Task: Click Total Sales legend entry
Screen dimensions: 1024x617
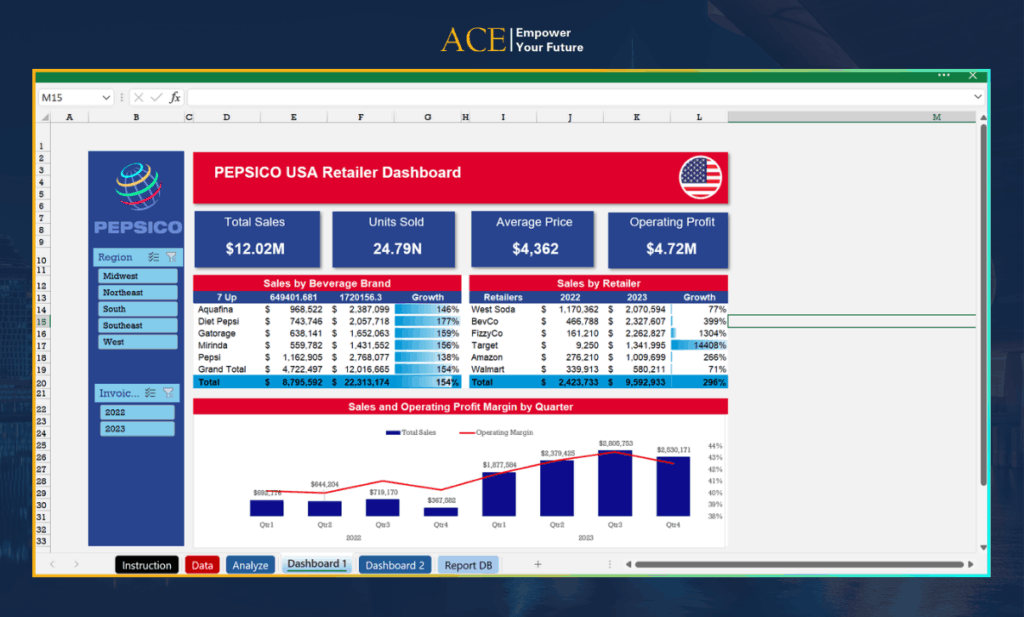Action: [x=411, y=432]
